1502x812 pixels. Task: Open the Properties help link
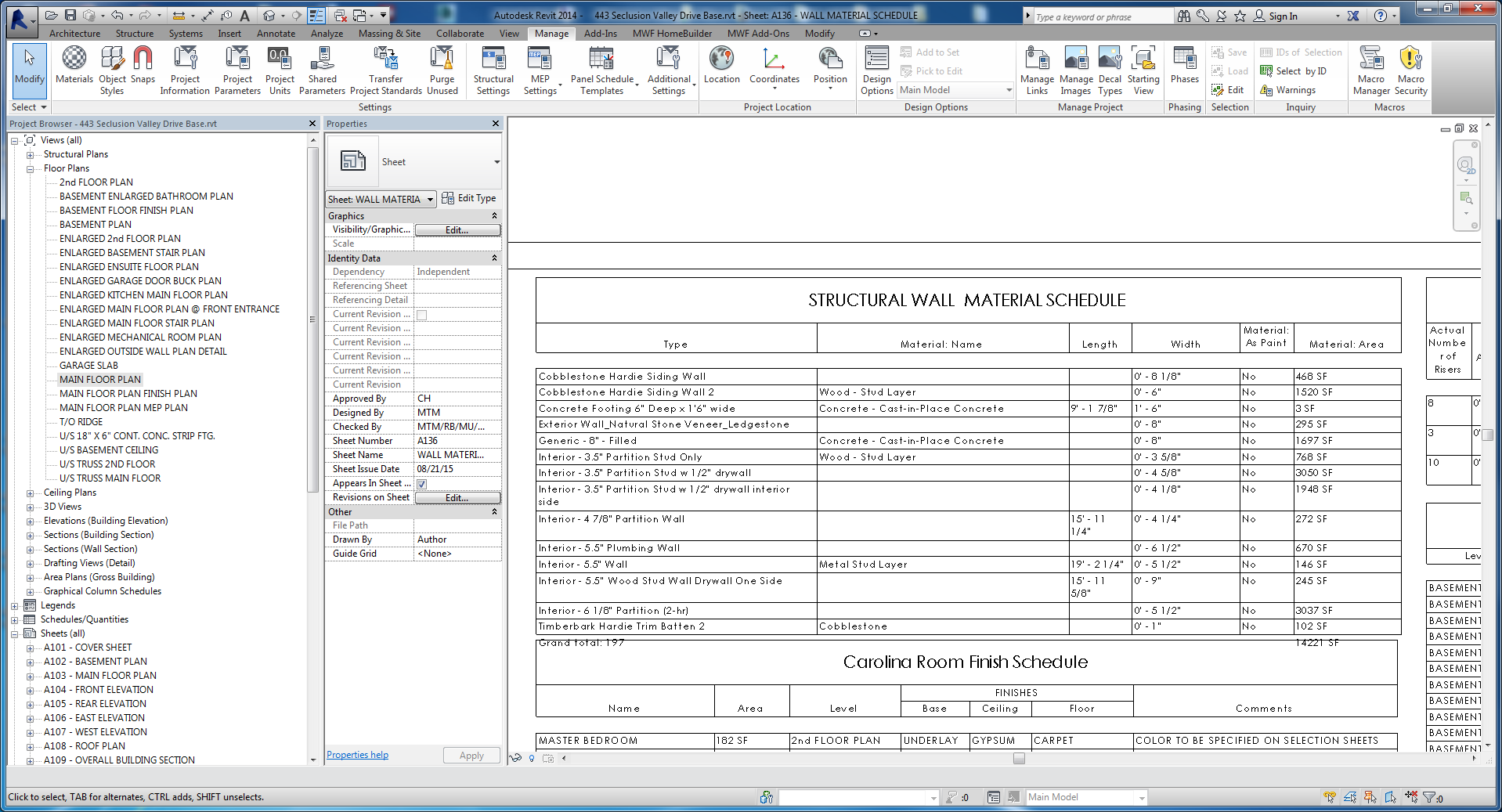(x=357, y=755)
